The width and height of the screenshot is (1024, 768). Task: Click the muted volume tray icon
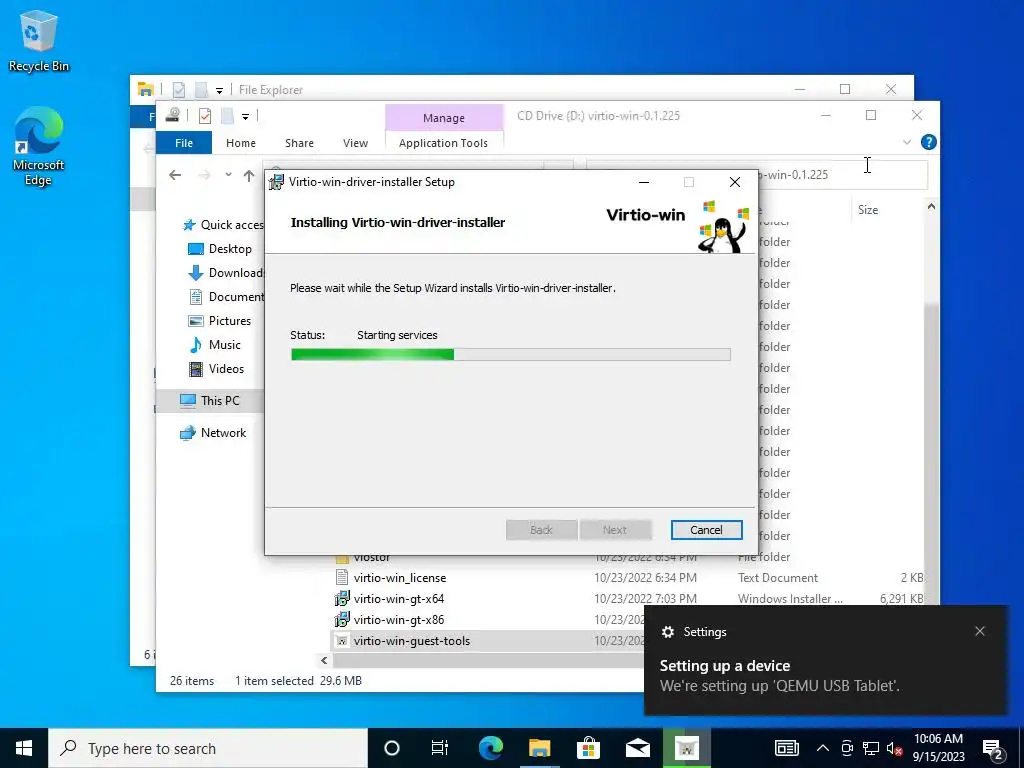coord(894,748)
